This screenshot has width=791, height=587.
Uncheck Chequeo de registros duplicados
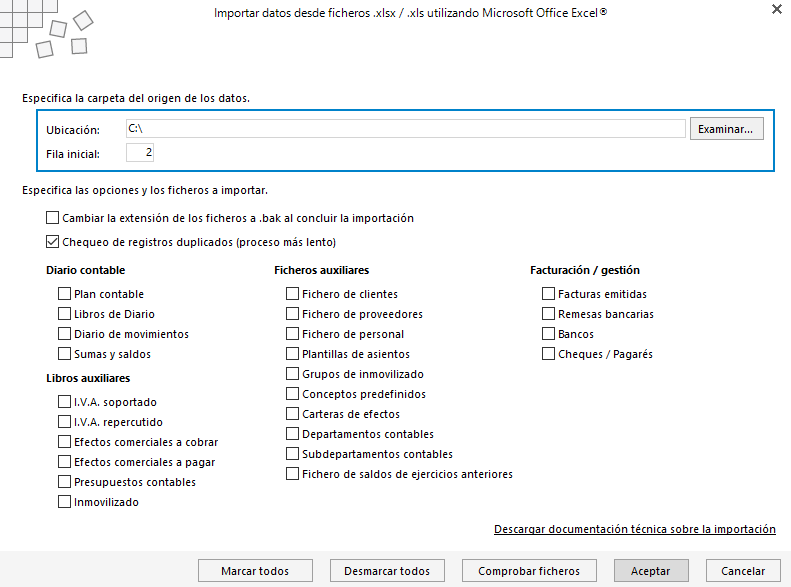tap(52, 242)
